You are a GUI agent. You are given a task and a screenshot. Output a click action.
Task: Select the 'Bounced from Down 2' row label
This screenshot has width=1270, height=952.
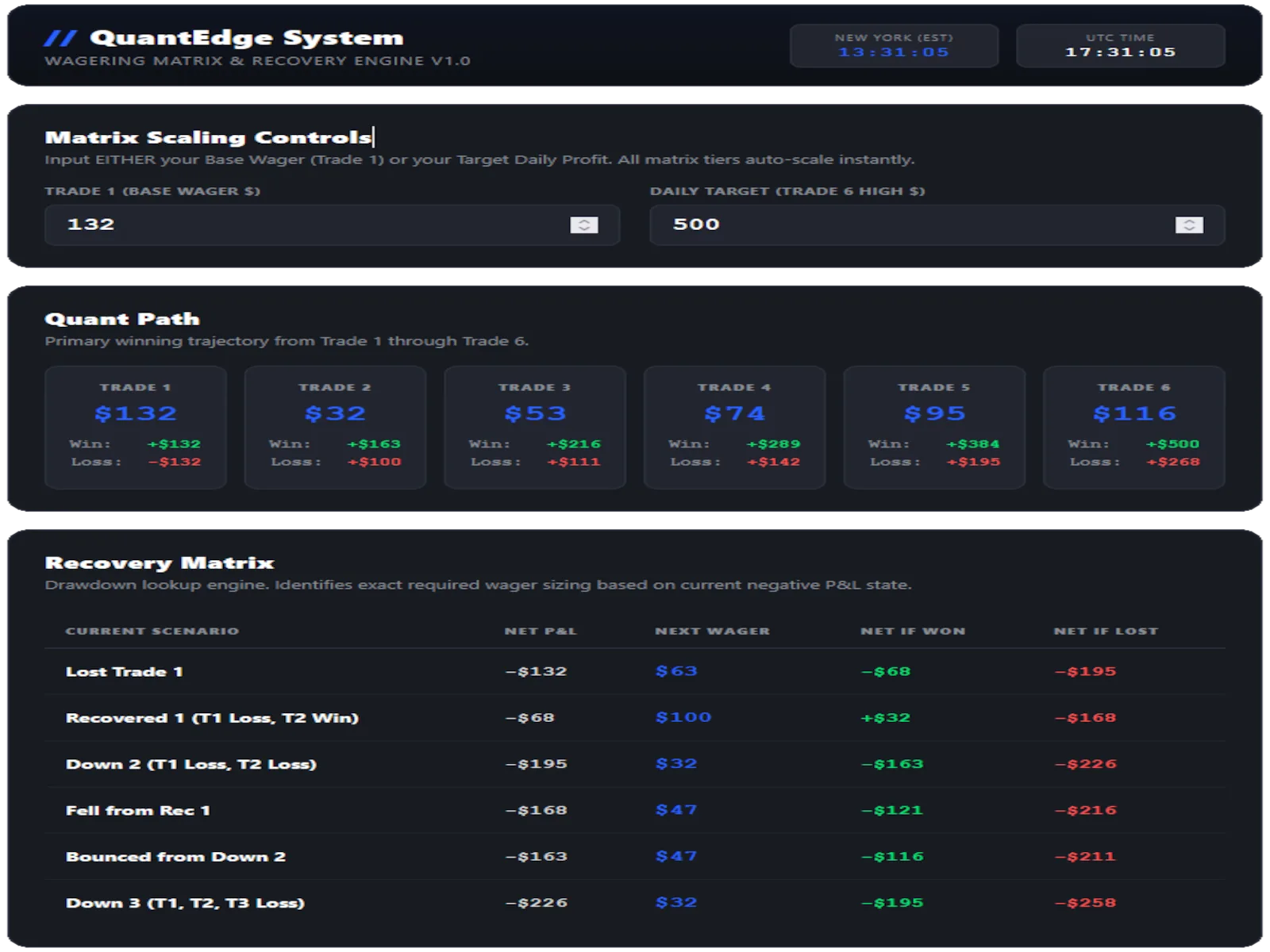click(175, 857)
